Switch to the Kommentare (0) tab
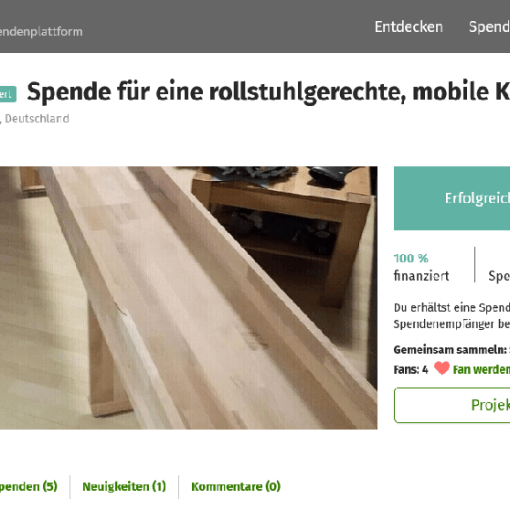 (x=236, y=486)
